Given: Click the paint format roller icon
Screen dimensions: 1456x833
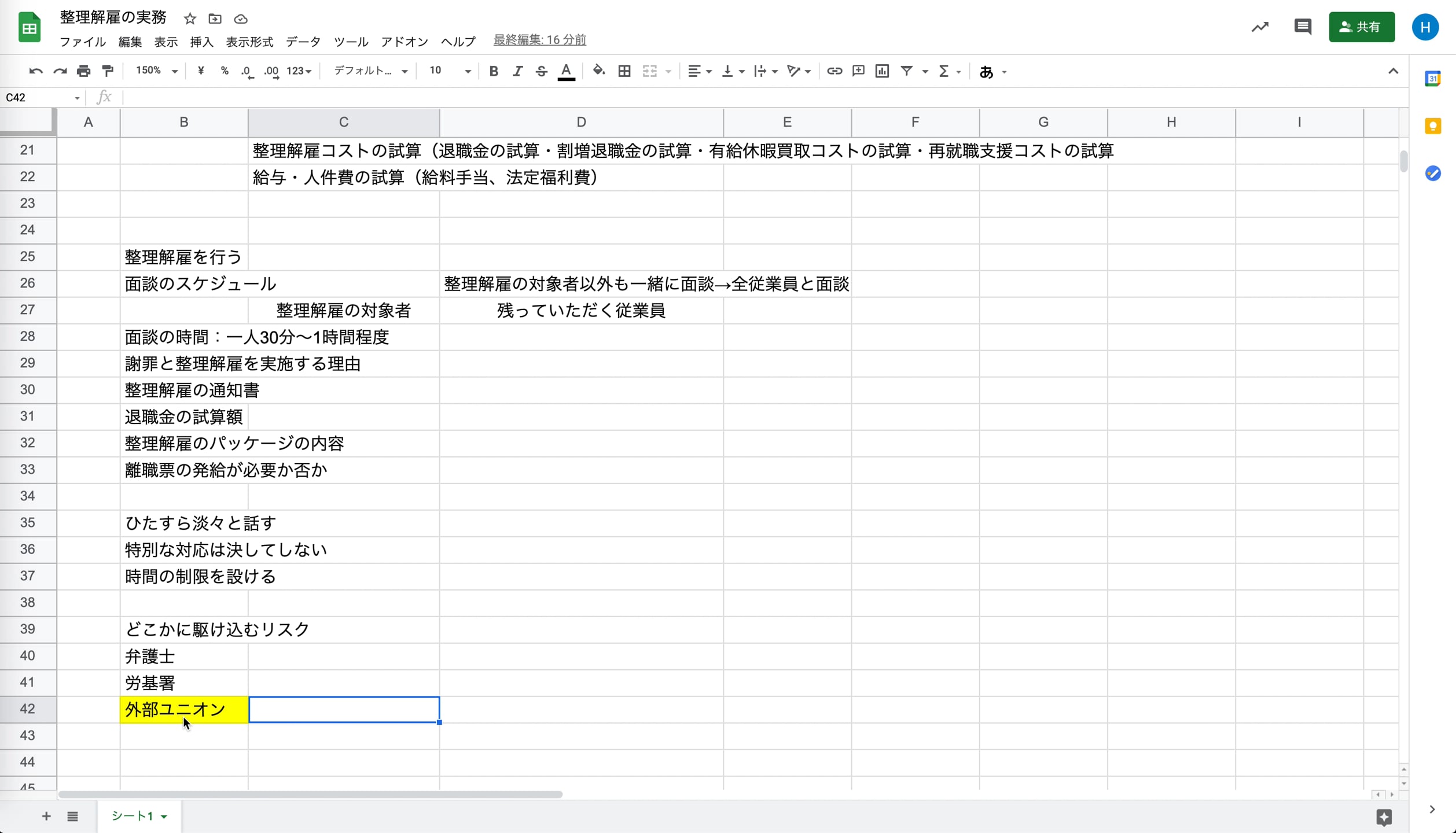Looking at the screenshot, I should click(x=108, y=71).
